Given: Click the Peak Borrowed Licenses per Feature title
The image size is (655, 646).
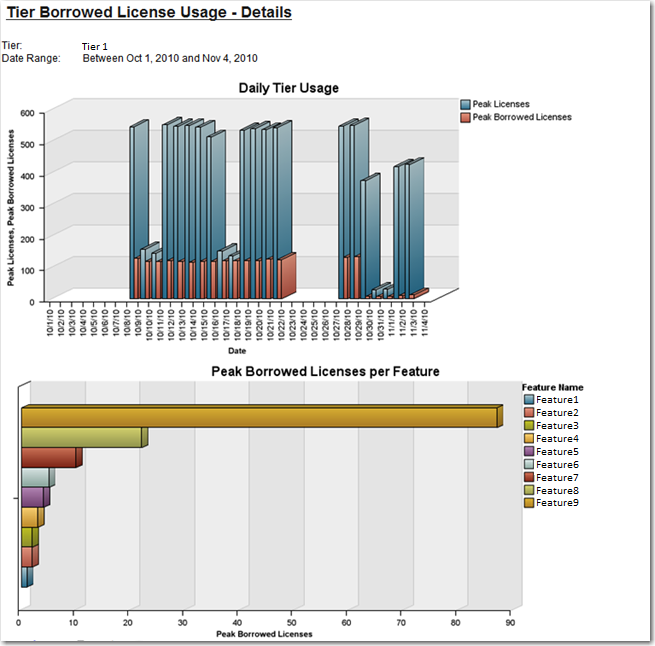Looking at the screenshot, I should [x=325, y=371].
